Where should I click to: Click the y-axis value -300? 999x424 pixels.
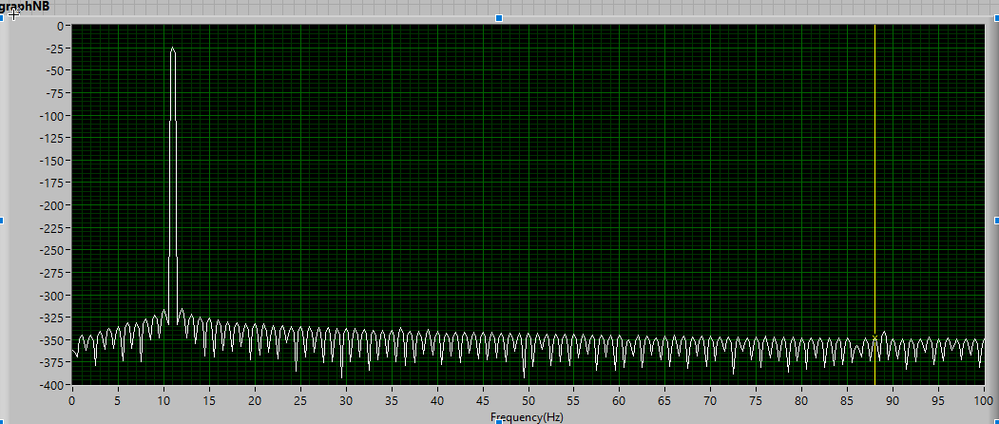[x=54, y=296]
